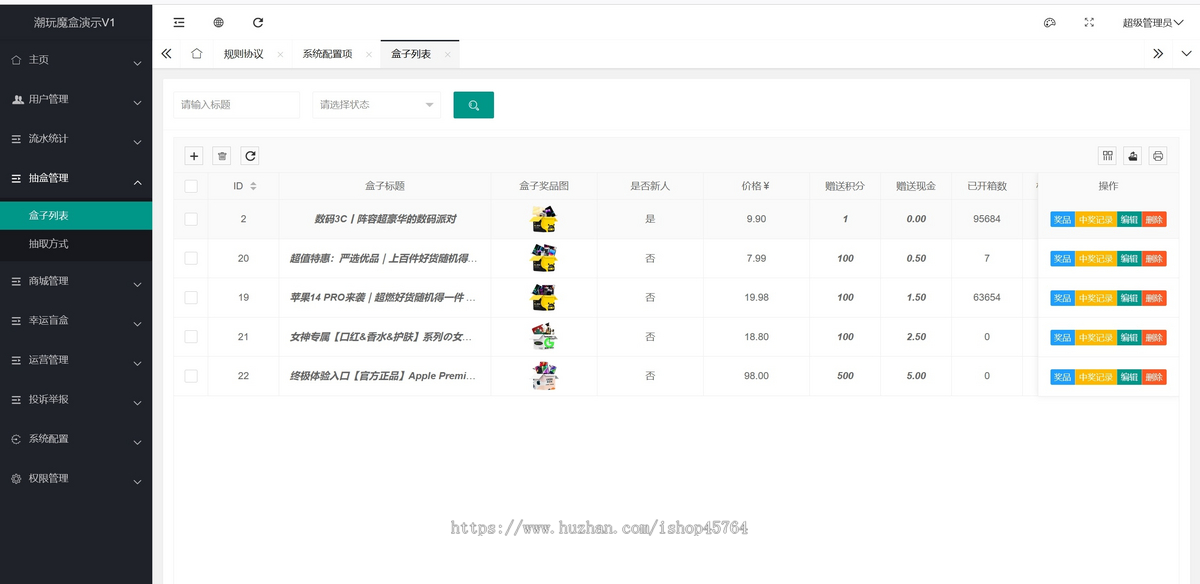
Task: Click the export table icon
Action: (x=1132, y=156)
